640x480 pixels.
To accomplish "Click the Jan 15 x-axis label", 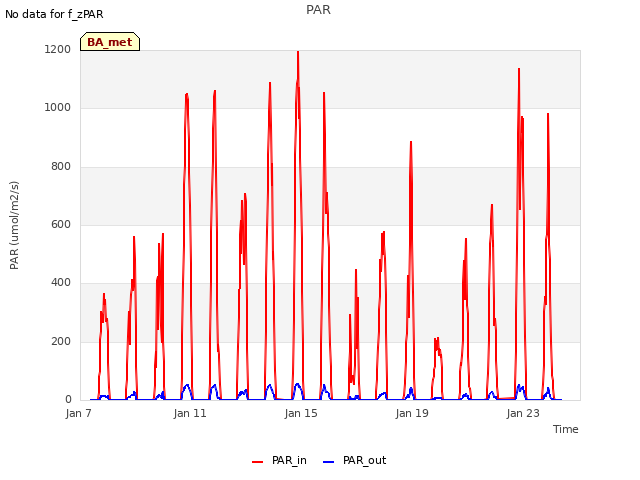I will point(301,413).
